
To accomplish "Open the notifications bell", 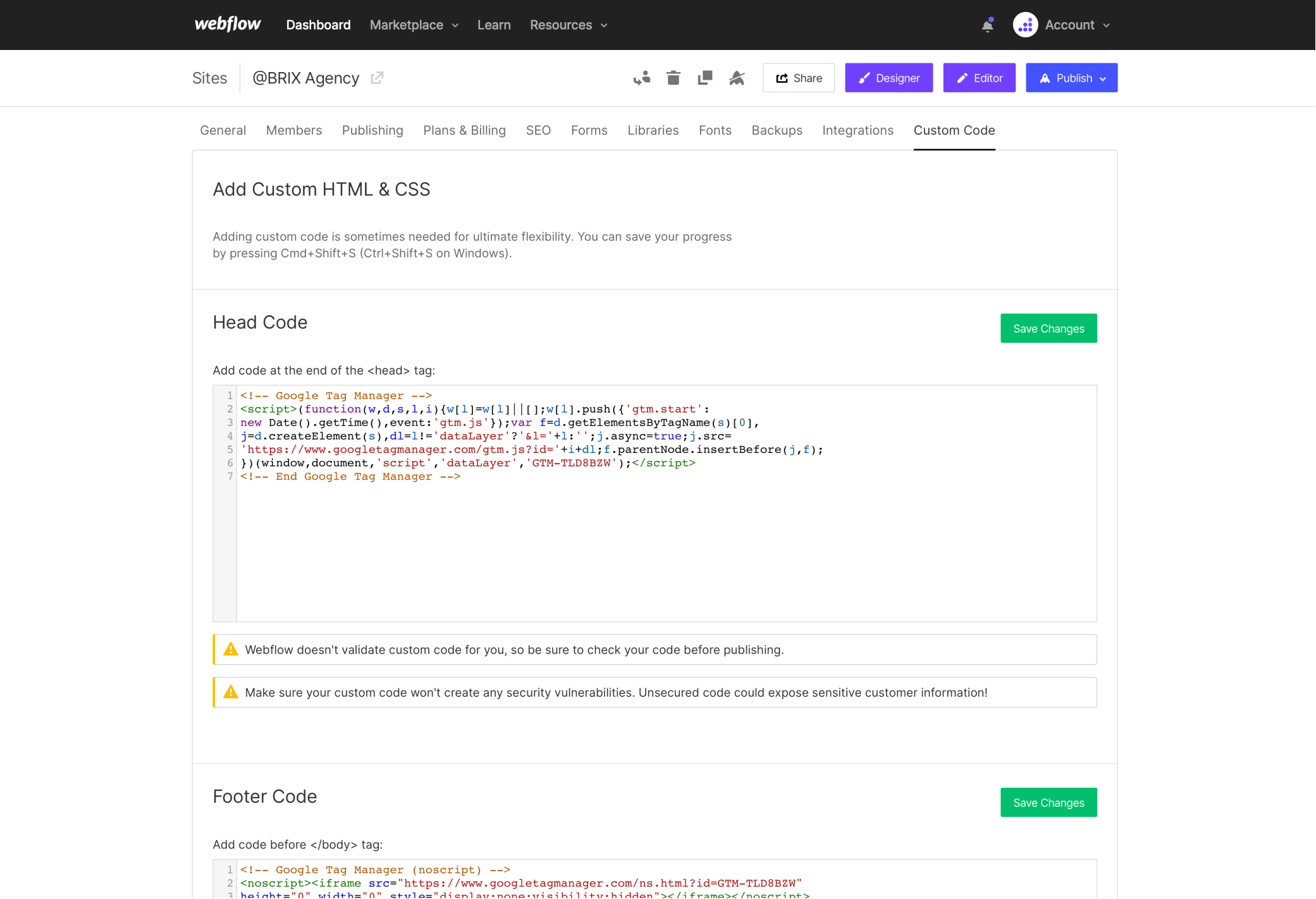I will coord(987,25).
